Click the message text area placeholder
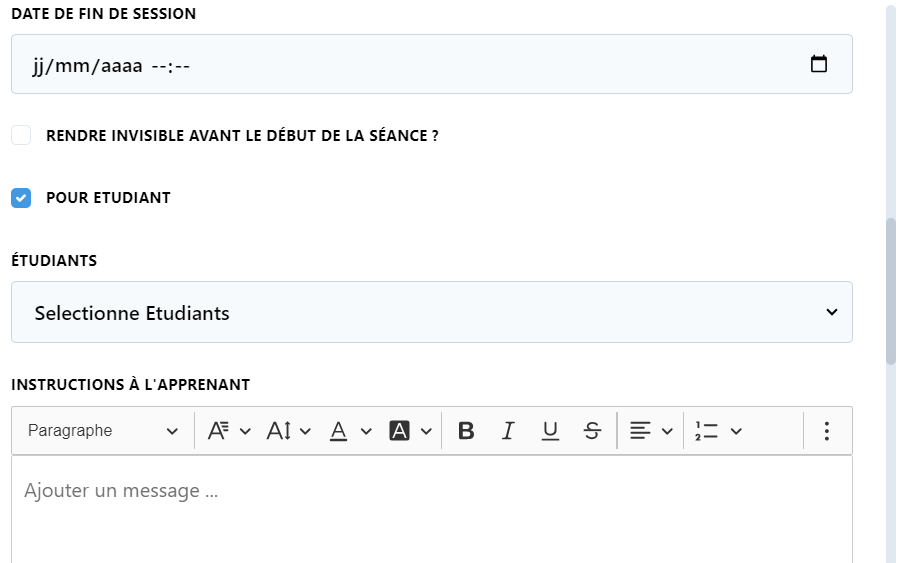901x563 pixels. pyautogui.click(x=121, y=491)
